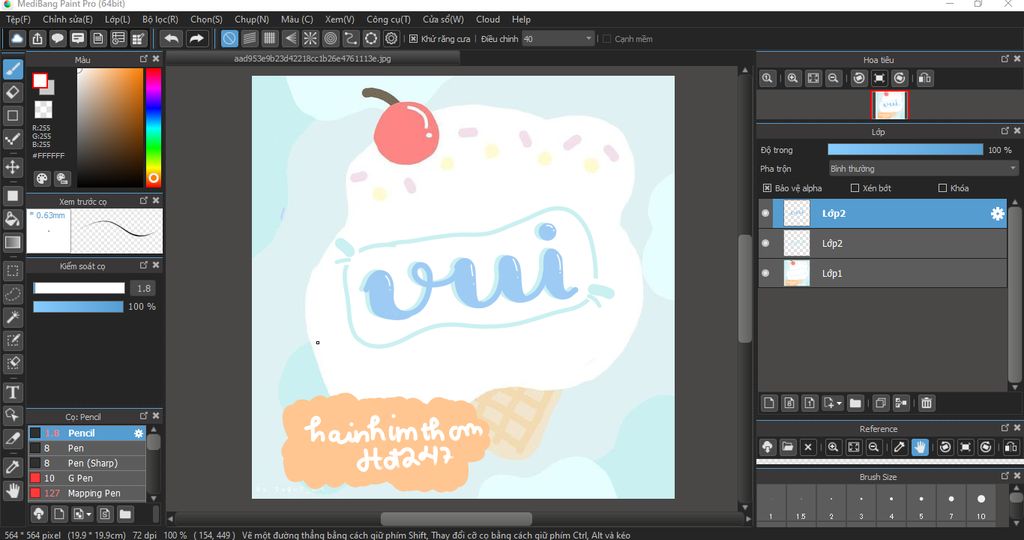This screenshot has width=1024, height=540.
Task: Flip the navigator view horizontally
Action: 925,78
